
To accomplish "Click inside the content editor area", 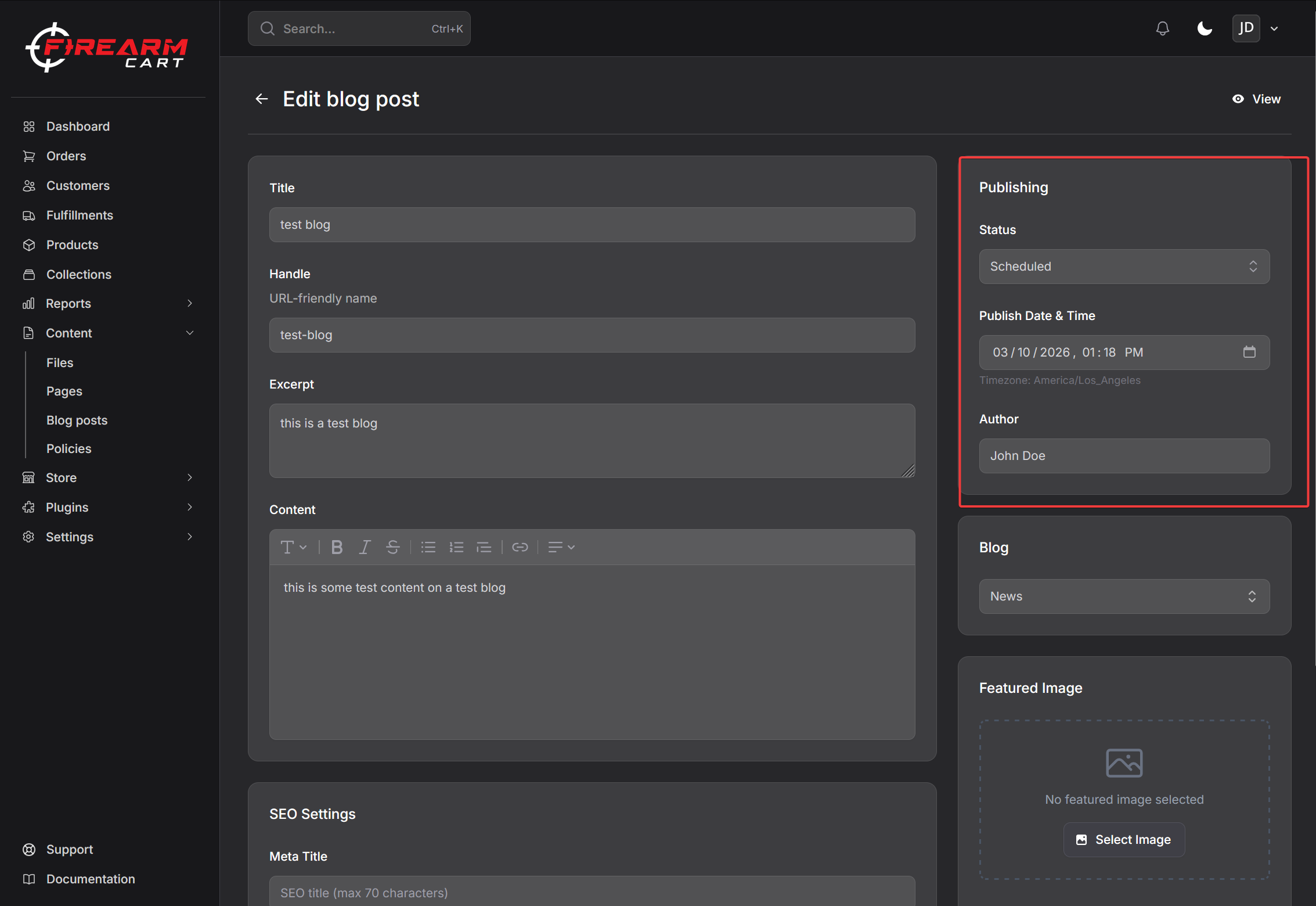I will pos(592,652).
